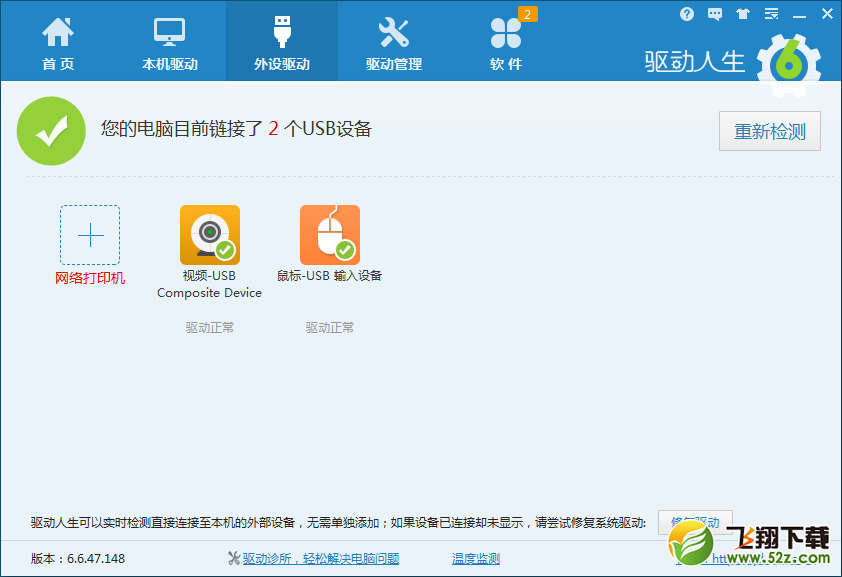Minimize the 驱动人生 window
Screen dimensions: 842x577
(x=799, y=15)
